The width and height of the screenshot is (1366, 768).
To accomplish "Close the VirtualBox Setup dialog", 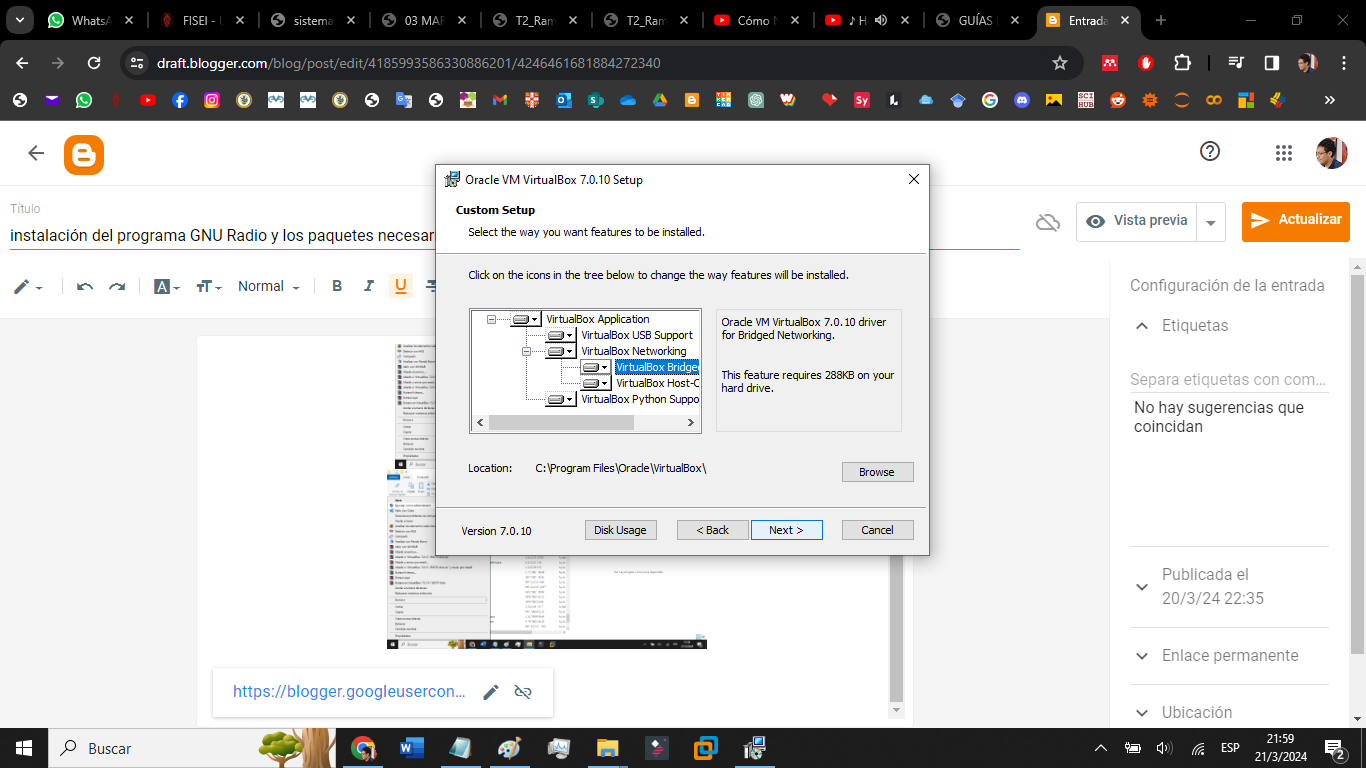I will 913,180.
